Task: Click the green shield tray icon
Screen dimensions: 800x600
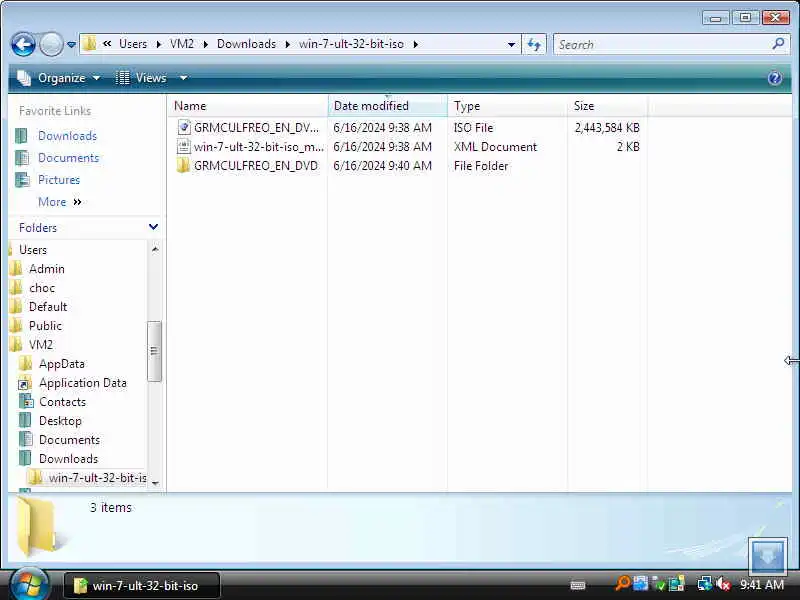Action: coord(660,585)
